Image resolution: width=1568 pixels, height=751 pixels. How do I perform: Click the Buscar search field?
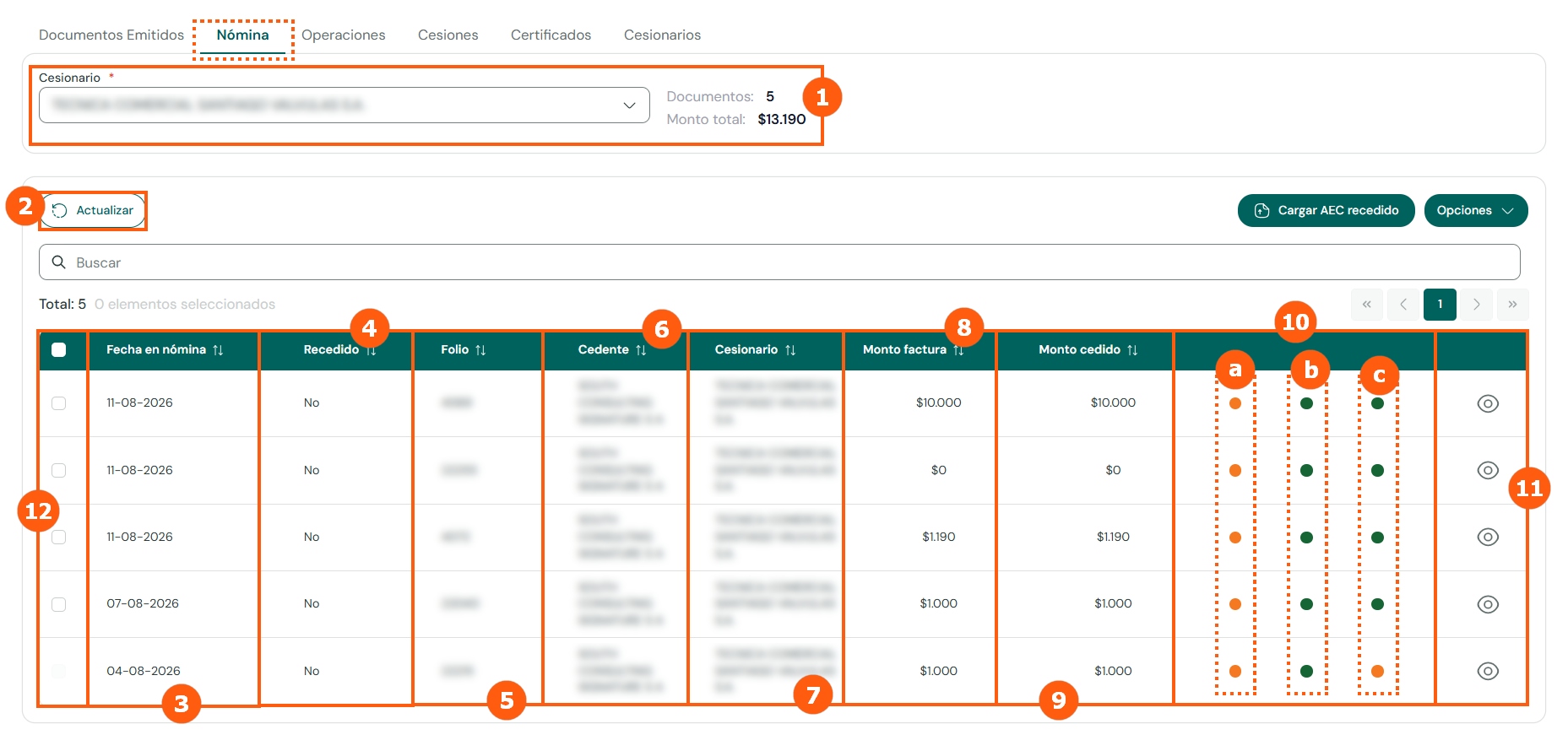coord(779,262)
